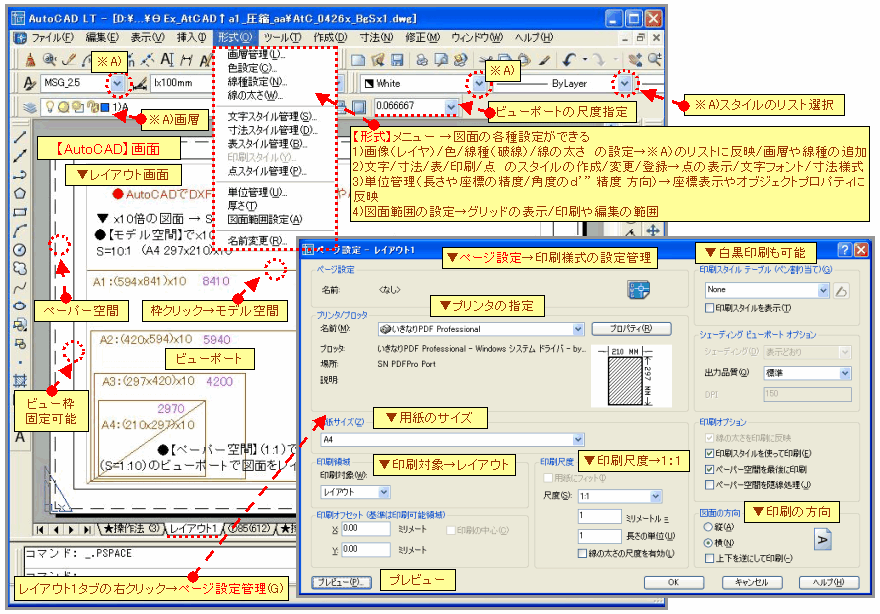Select the Circle draw tool
Viewport: 880px width, 614px height.
coord(20,250)
